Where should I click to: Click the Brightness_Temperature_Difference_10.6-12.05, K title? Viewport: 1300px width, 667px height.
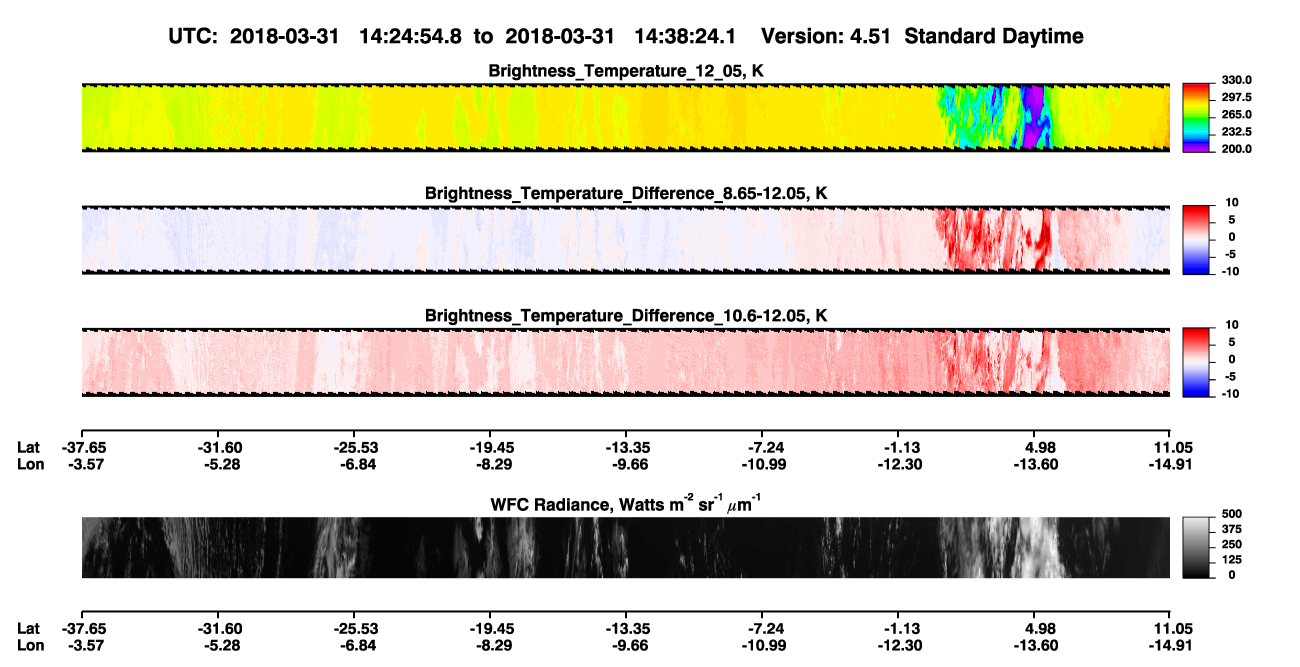[x=626, y=316]
